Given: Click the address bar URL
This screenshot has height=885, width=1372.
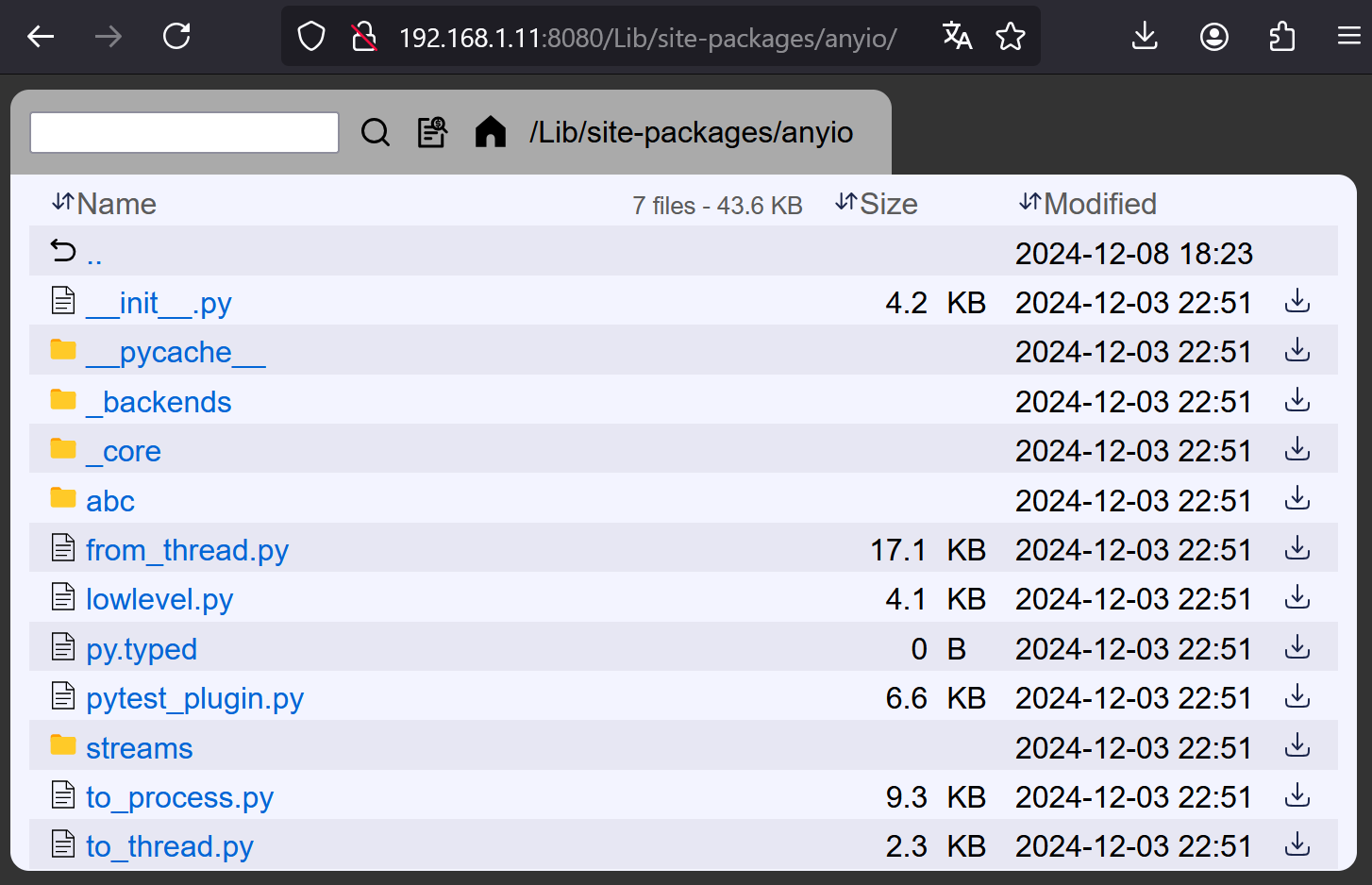Looking at the screenshot, I should (647, 38).
